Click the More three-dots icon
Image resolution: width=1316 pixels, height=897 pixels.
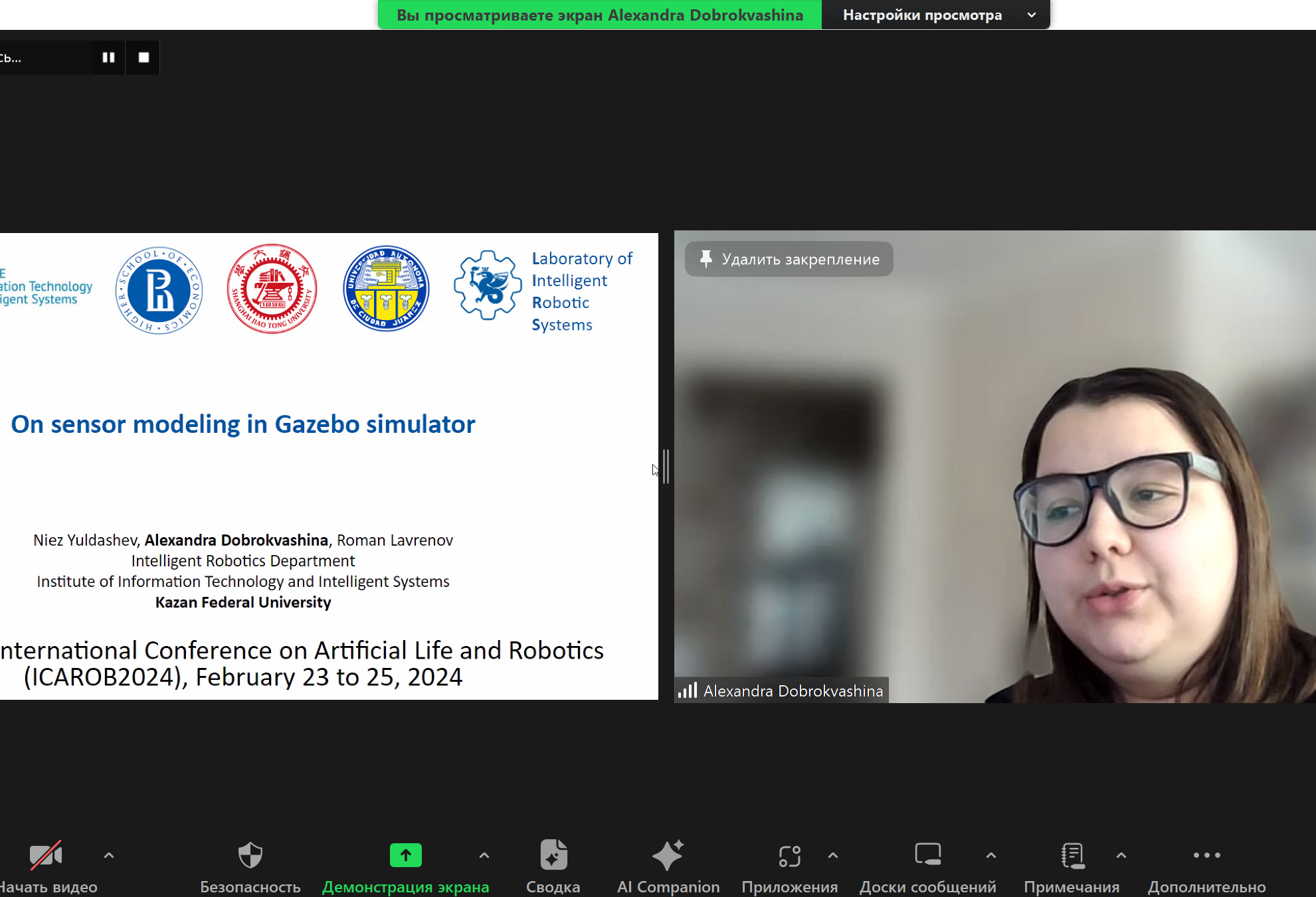coord(1206,855)
